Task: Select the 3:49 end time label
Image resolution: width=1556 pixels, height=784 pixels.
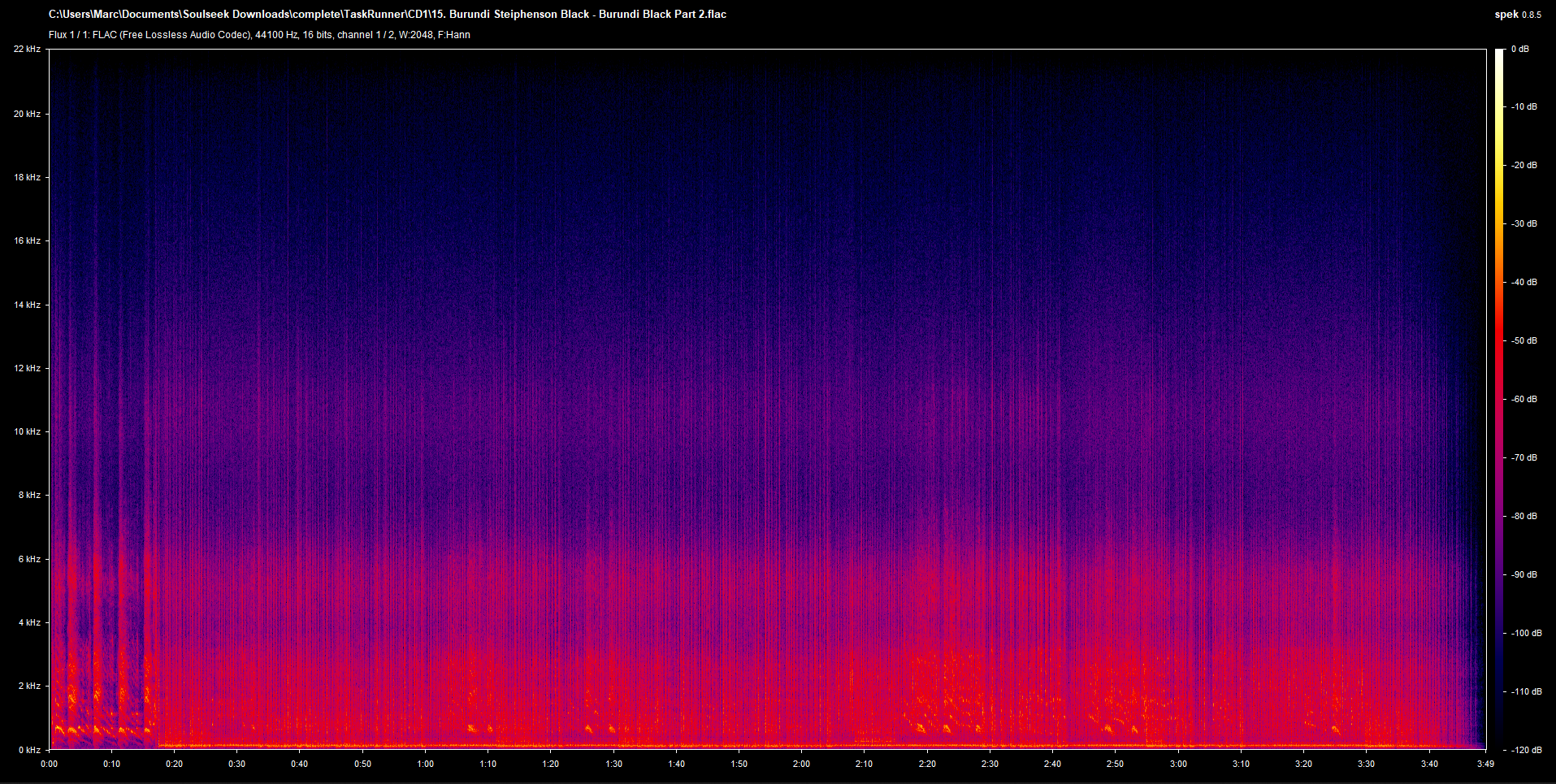Action: coord(1485,764)
